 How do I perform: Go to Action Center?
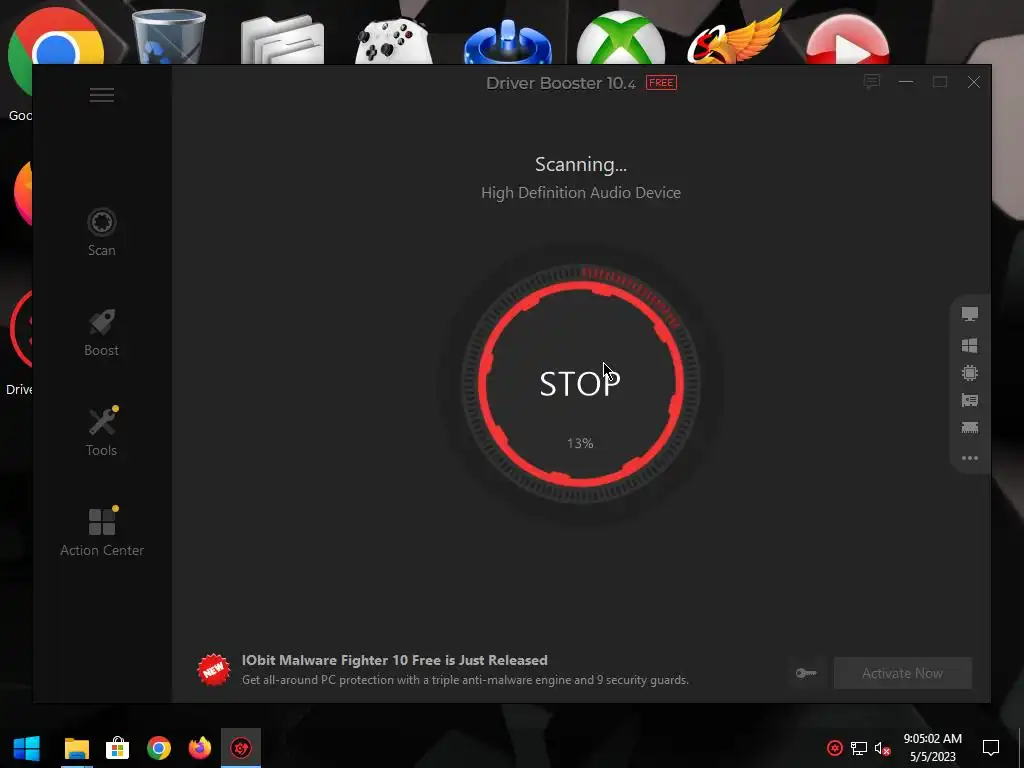102,532
